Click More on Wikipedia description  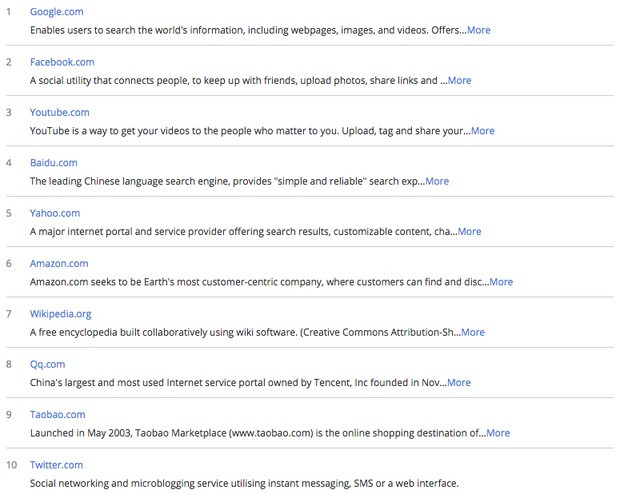472,332
